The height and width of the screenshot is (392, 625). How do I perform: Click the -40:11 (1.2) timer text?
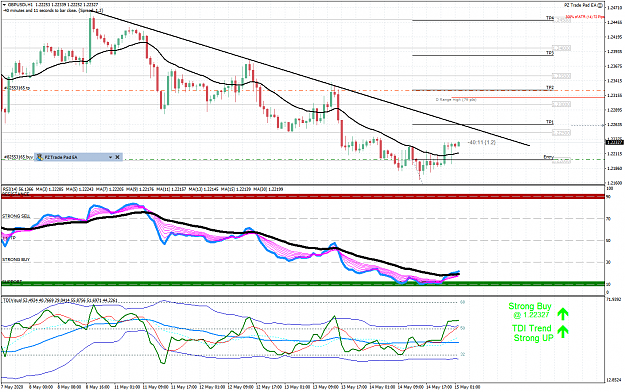pyautogui.click(x=481, y=142)
